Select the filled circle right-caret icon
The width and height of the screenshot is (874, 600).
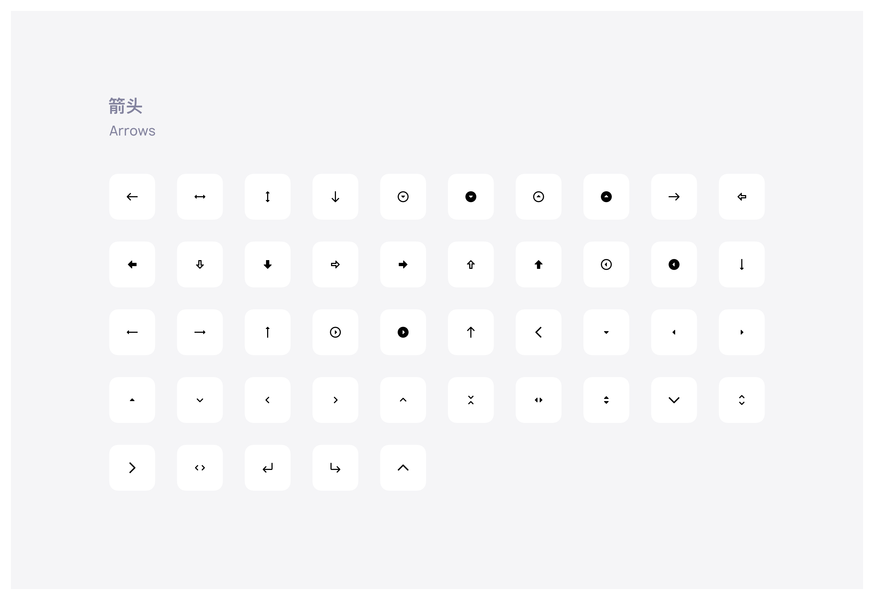(x=403, y=332)
